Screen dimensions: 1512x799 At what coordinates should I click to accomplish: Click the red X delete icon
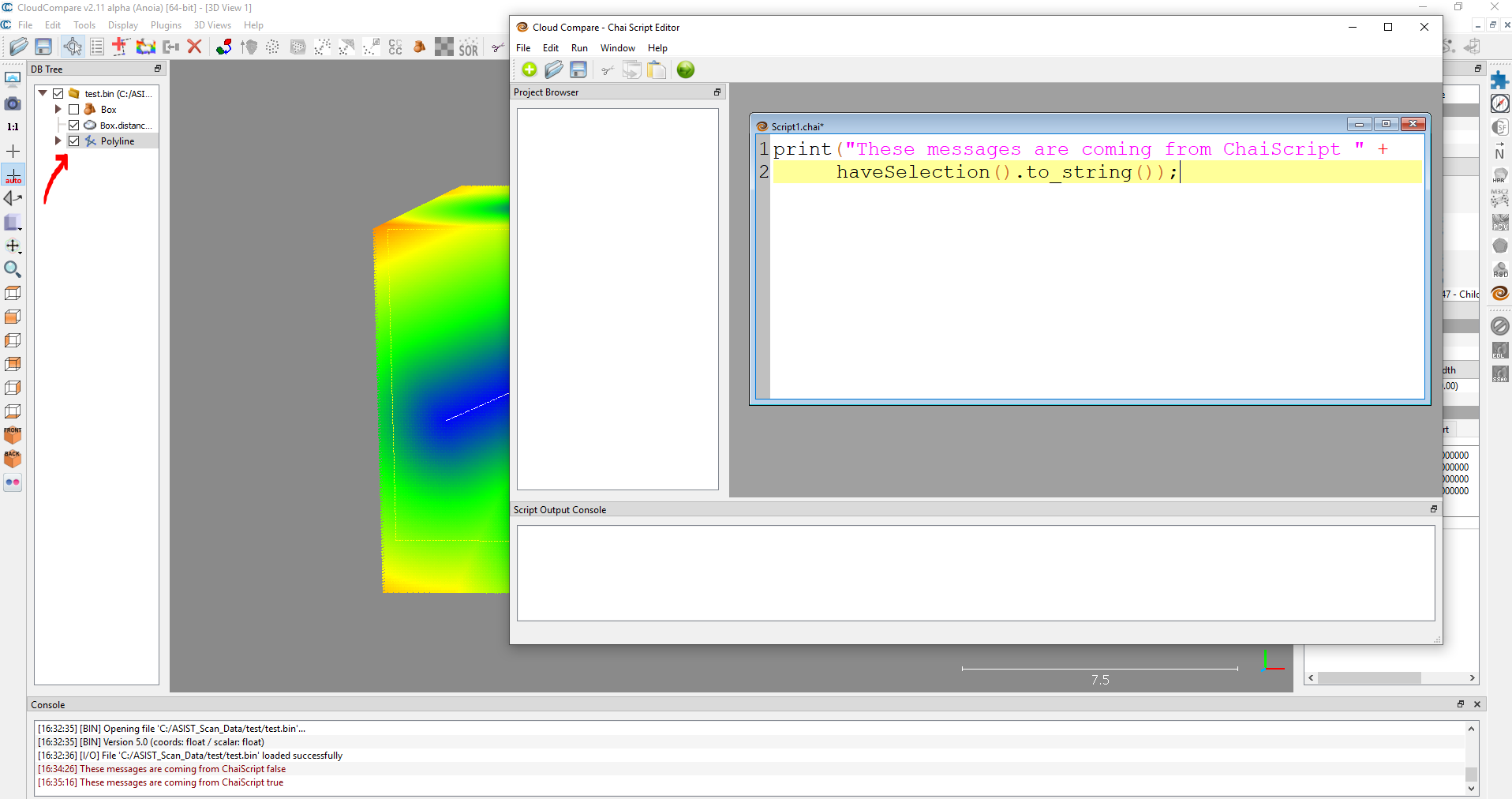(x=195, y=47)
